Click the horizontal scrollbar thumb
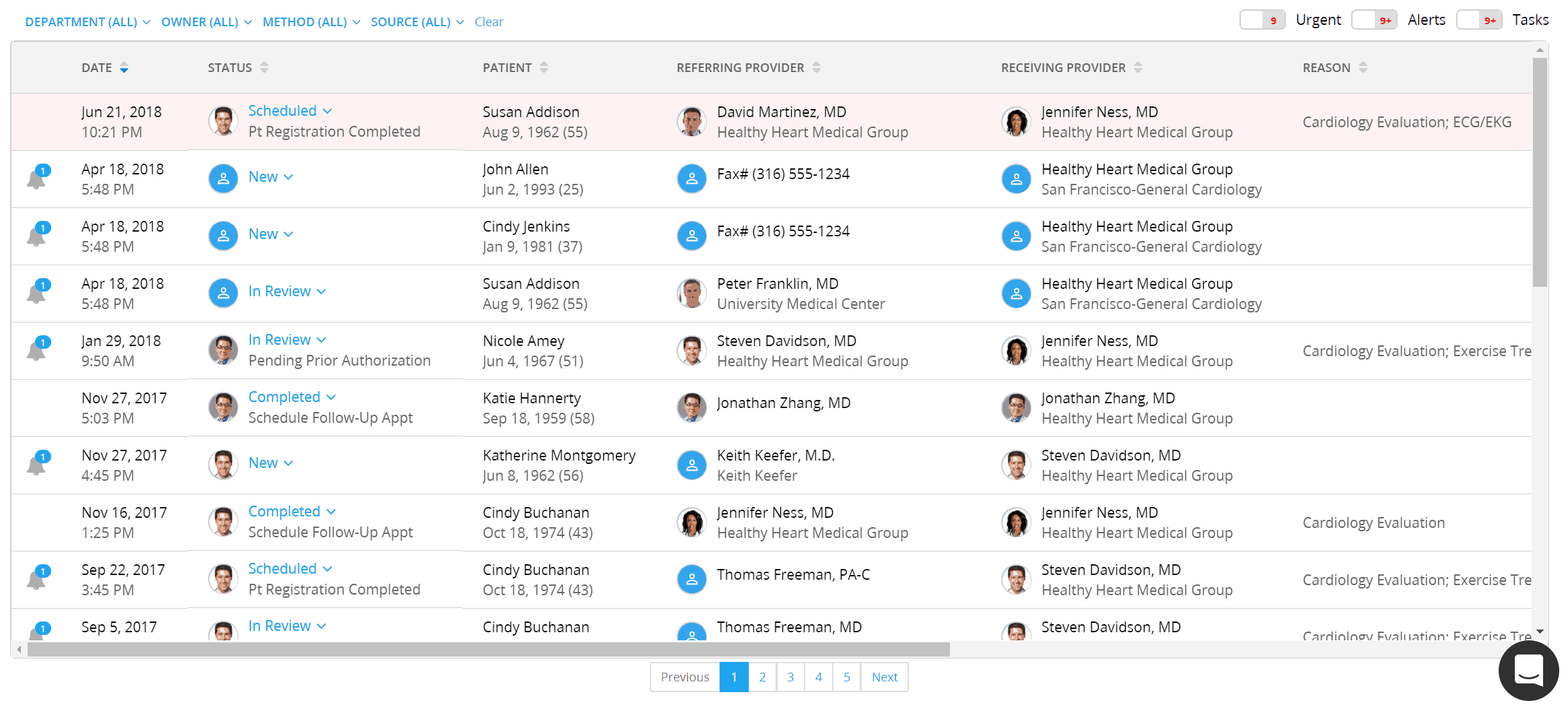Image resolution: width=1568 pixels, height=707 pixels. click(488, 649)
